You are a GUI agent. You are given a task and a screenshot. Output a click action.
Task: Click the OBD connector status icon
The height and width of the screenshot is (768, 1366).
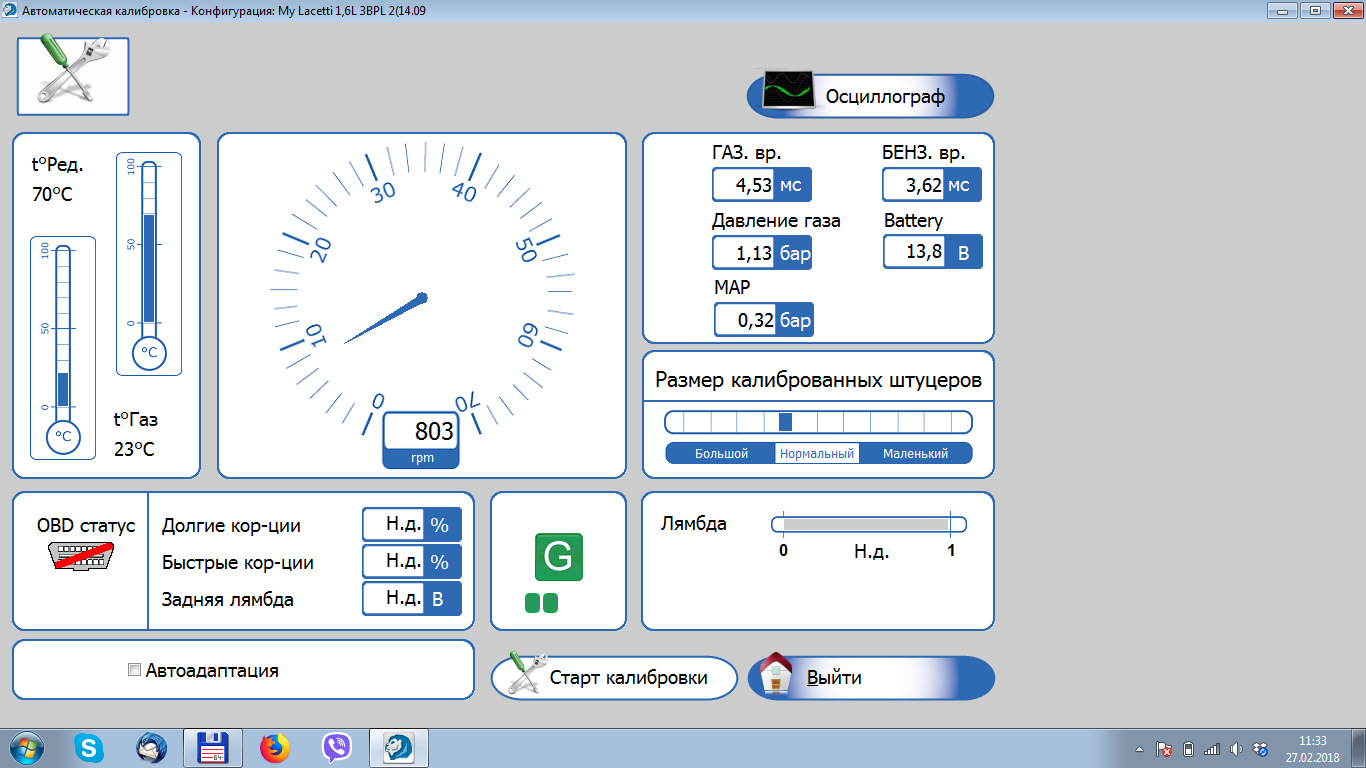pyautogui.click(x=82, y=556)
